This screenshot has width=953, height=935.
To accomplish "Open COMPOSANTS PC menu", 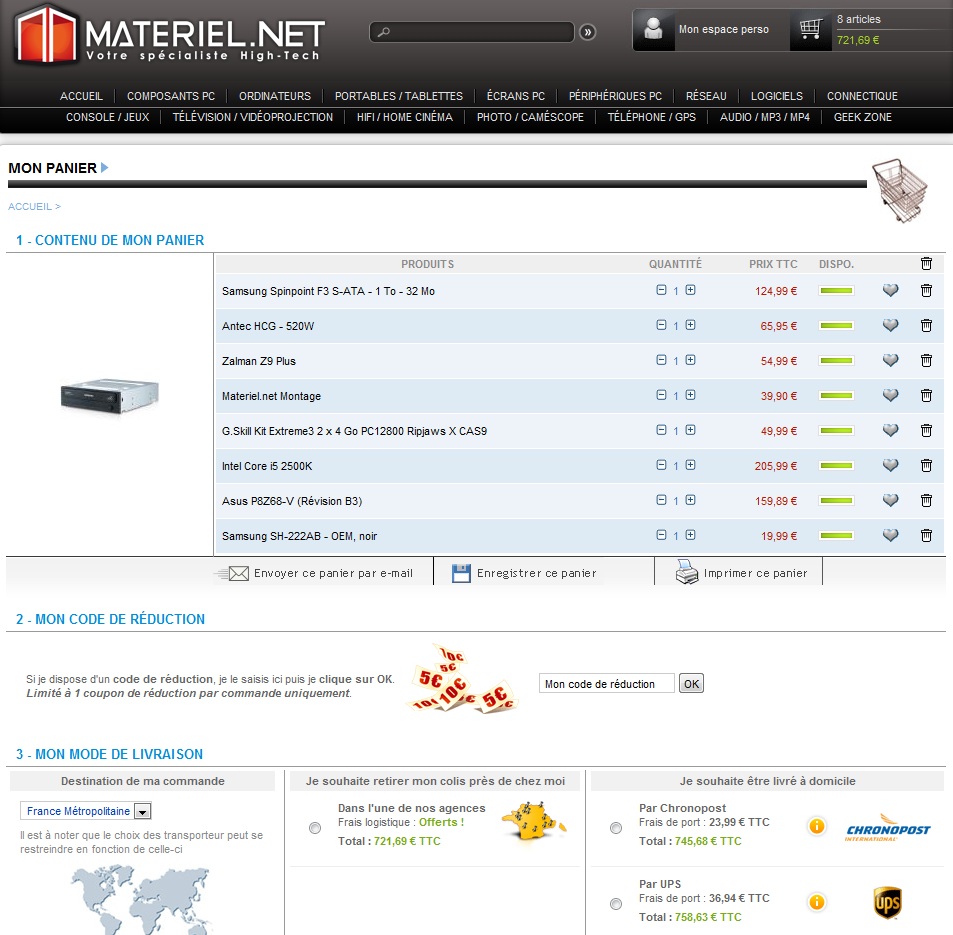I will [170, 96].
